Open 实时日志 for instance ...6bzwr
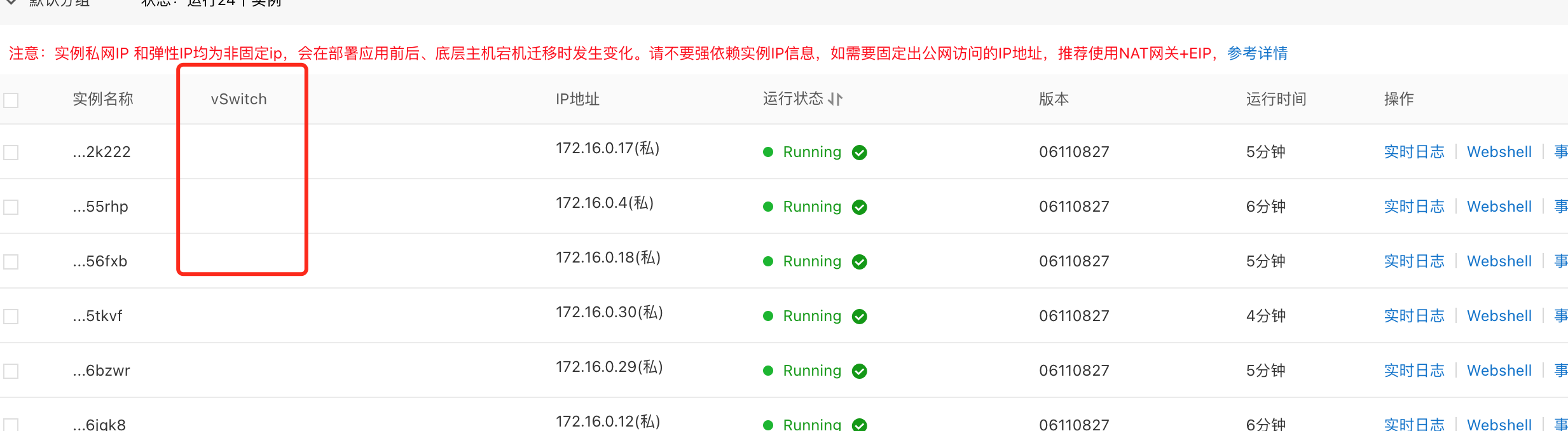This screenshot has width=1568, height=431. (1414, 371)
